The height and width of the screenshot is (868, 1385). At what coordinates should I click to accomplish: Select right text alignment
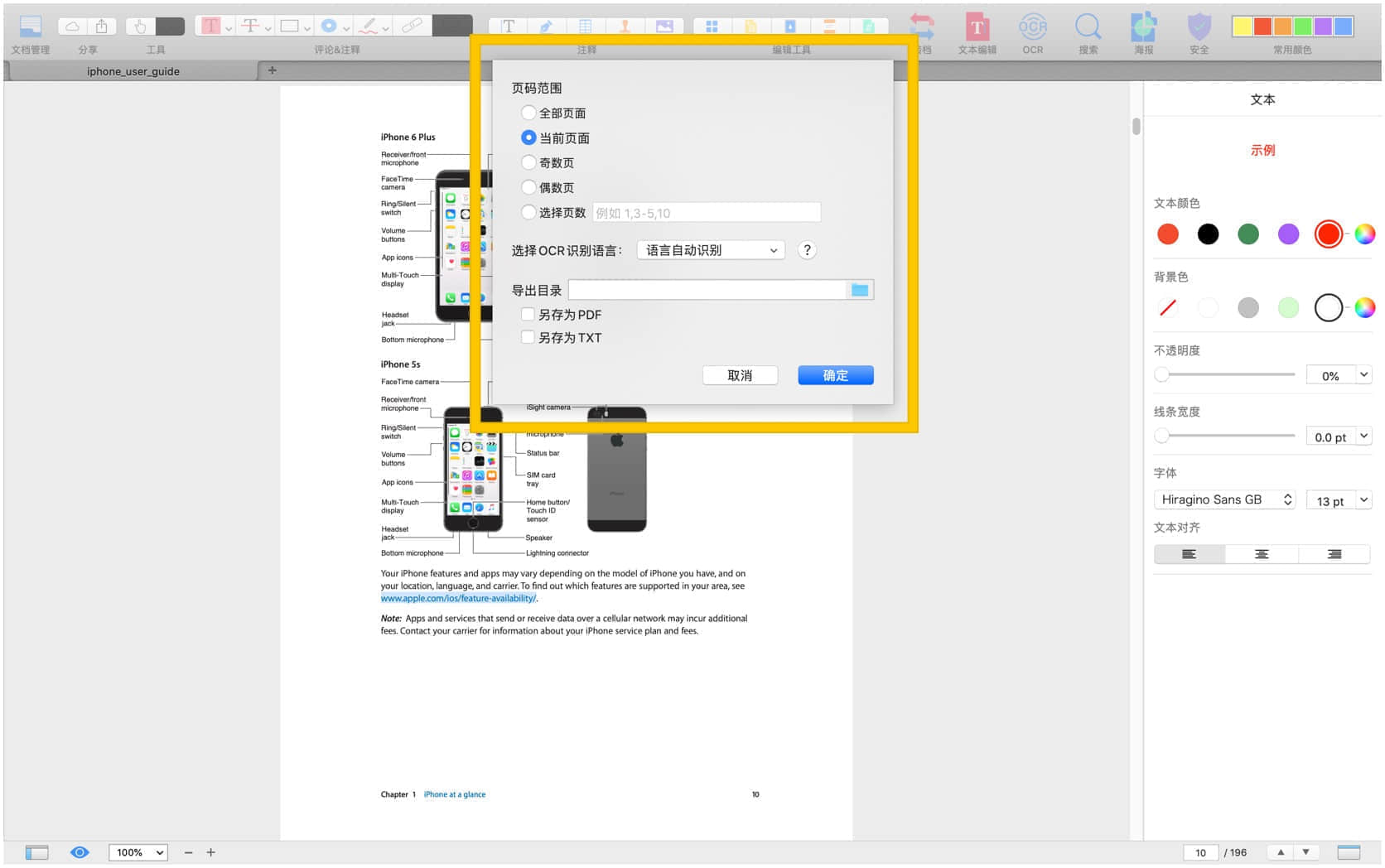[x=1334, y=554]
